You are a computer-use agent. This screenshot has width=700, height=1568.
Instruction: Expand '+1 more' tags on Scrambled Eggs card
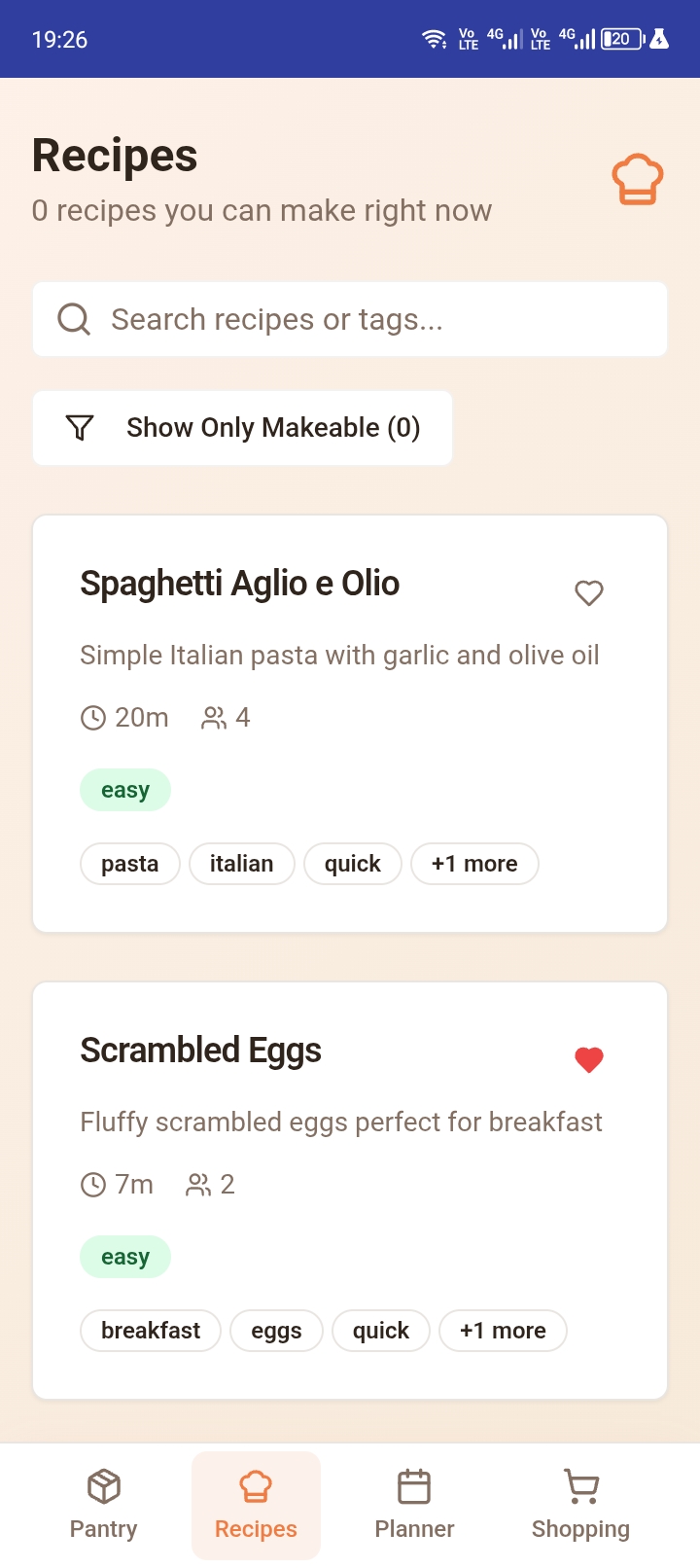(x=503, y=1331)
